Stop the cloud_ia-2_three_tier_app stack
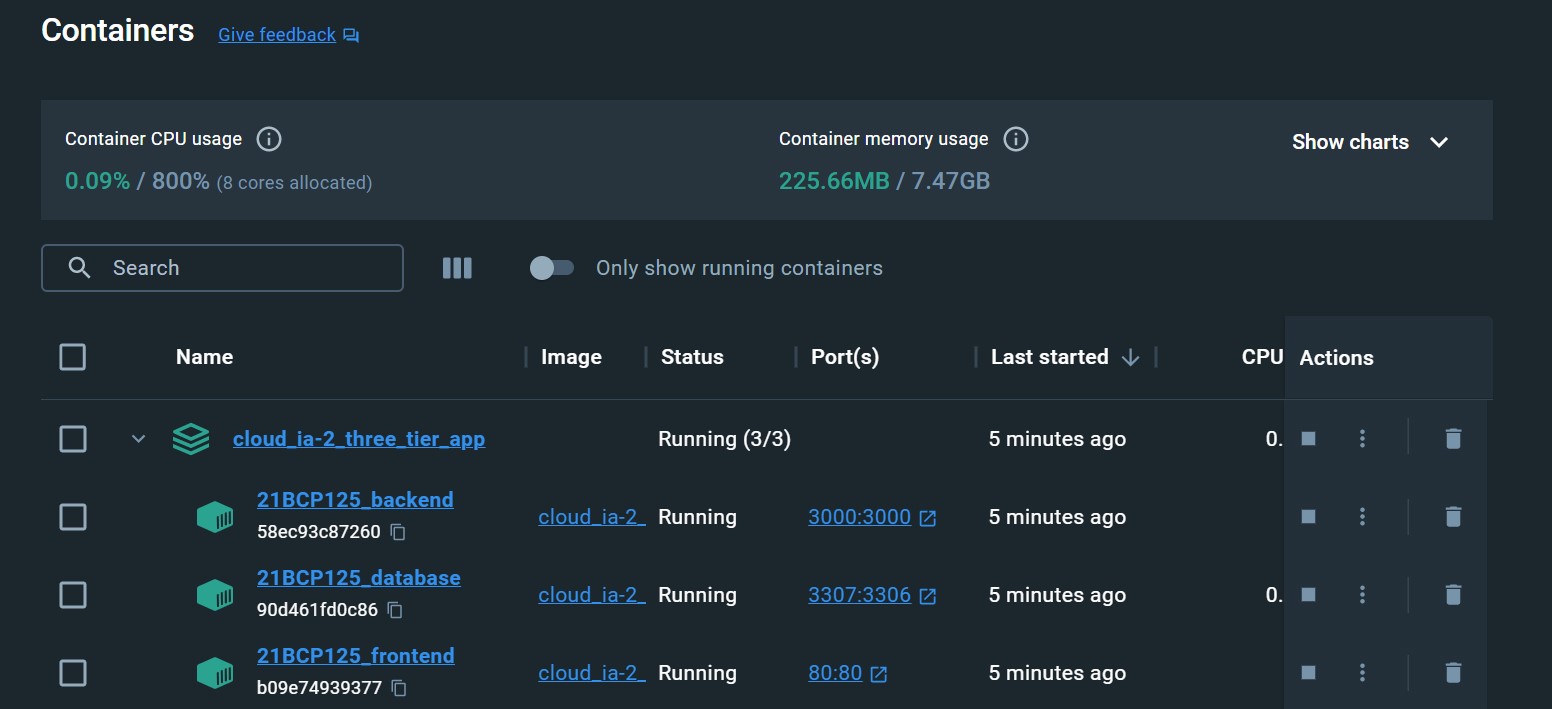1552x709 pixels. pos(1308,438)
